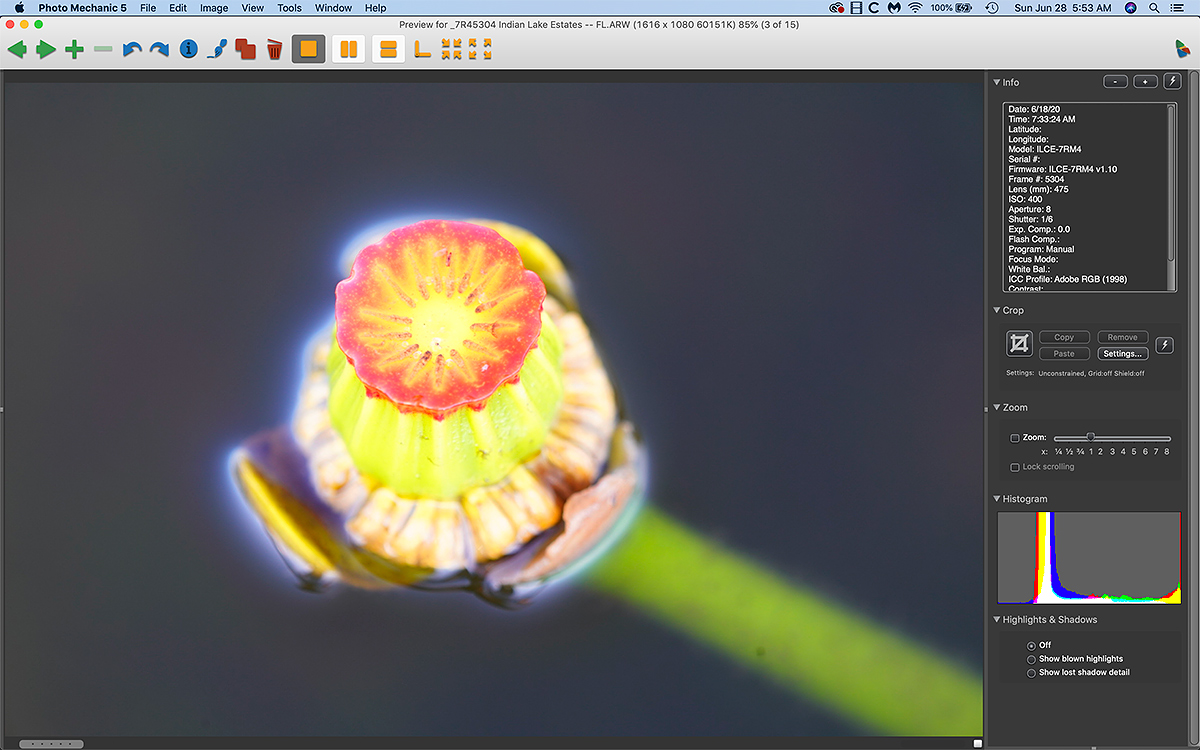Open the File menu
Image resolution: width=1200 pixels, height=750 pixels.
pyautogui.click(x=148, y=8)
